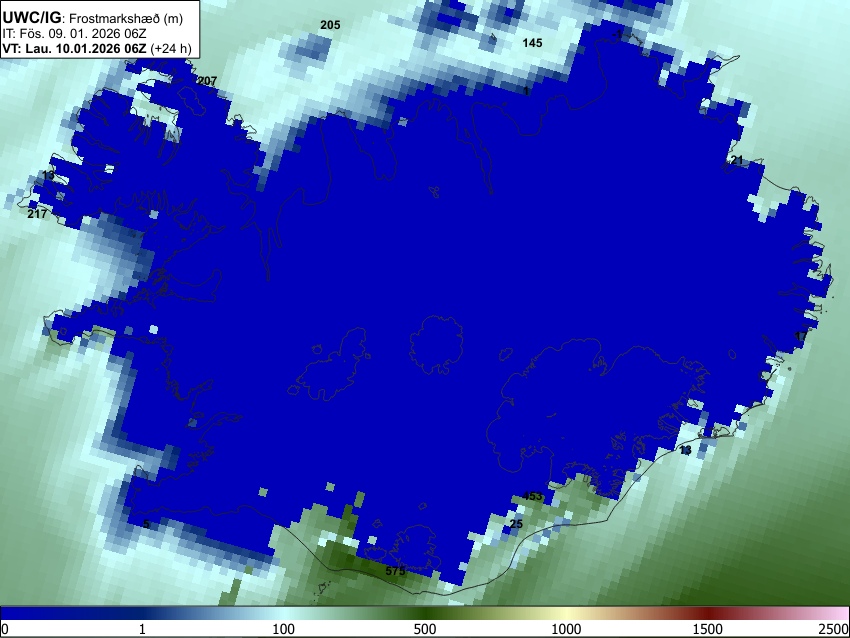The width and height of the screenshot is (850, 638).
Task: Click the map value 17
Action: 800,336
